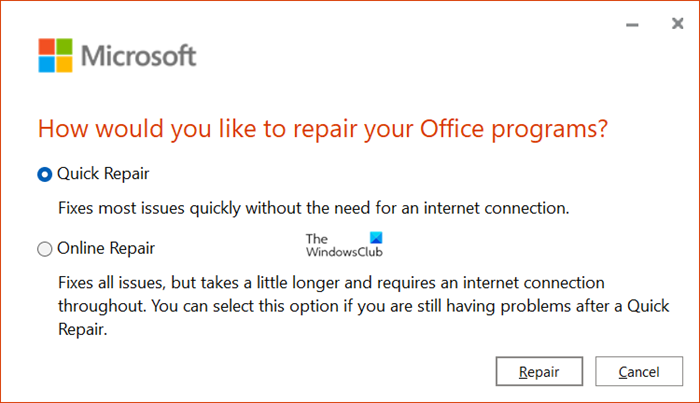The height and width of the screenshot is (403, 700).
Task: Minimize the Office repair dialog
Action: [x=630, y=22]
